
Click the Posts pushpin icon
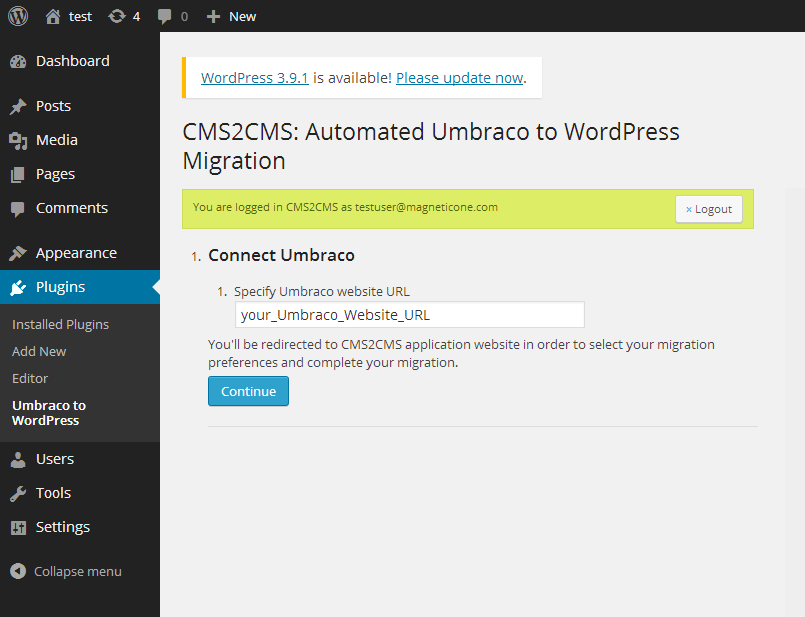[18, 106]
